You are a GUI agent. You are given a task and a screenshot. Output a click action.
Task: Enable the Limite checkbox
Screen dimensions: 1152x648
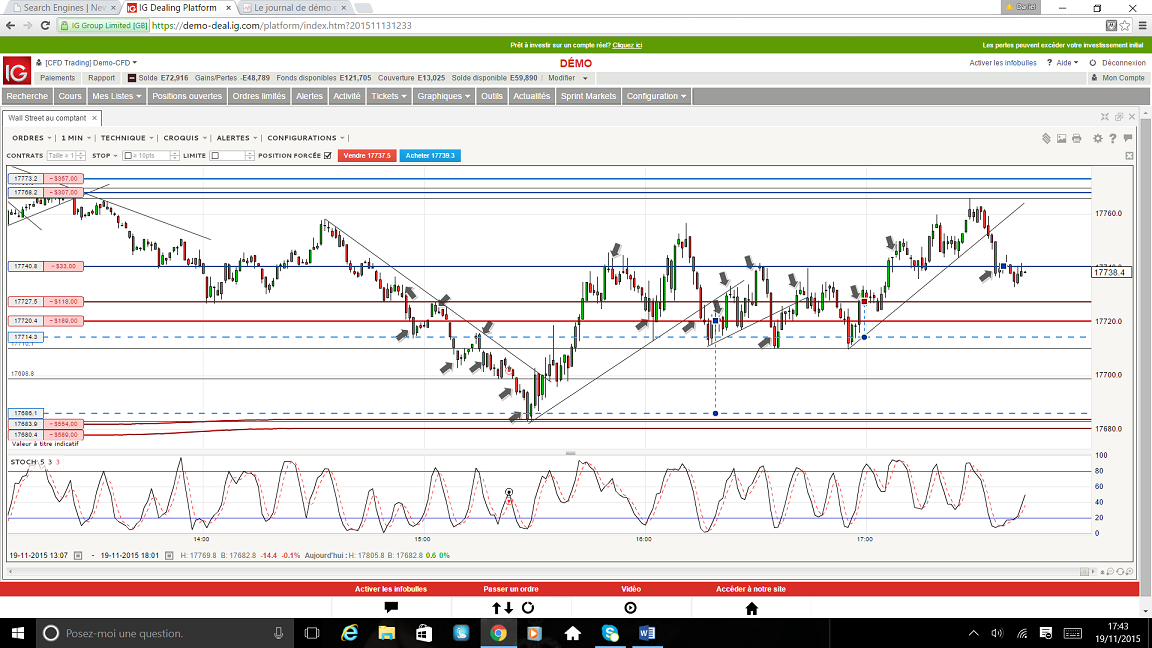(x=215, y=156)
